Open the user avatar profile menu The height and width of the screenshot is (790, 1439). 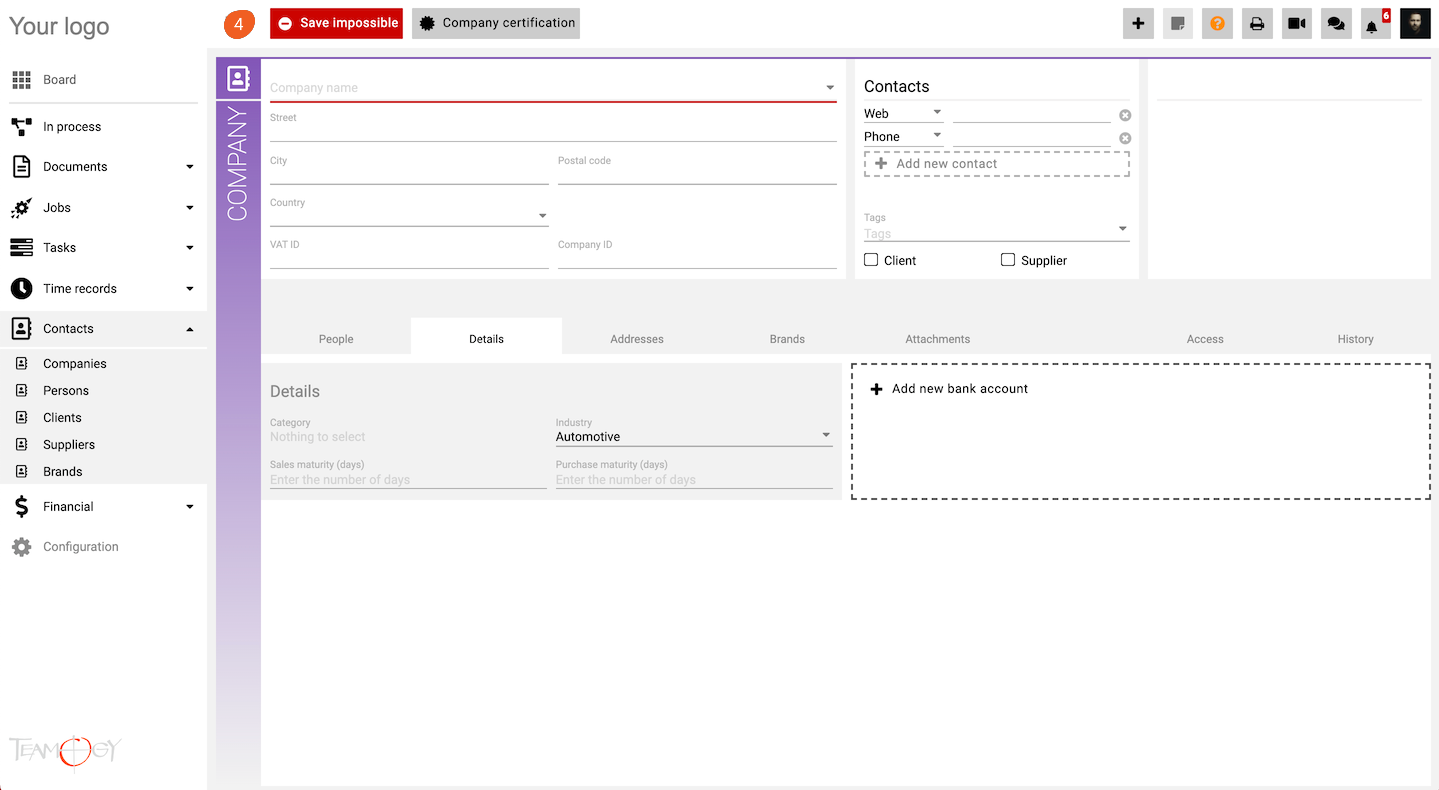coord(1415,24)
